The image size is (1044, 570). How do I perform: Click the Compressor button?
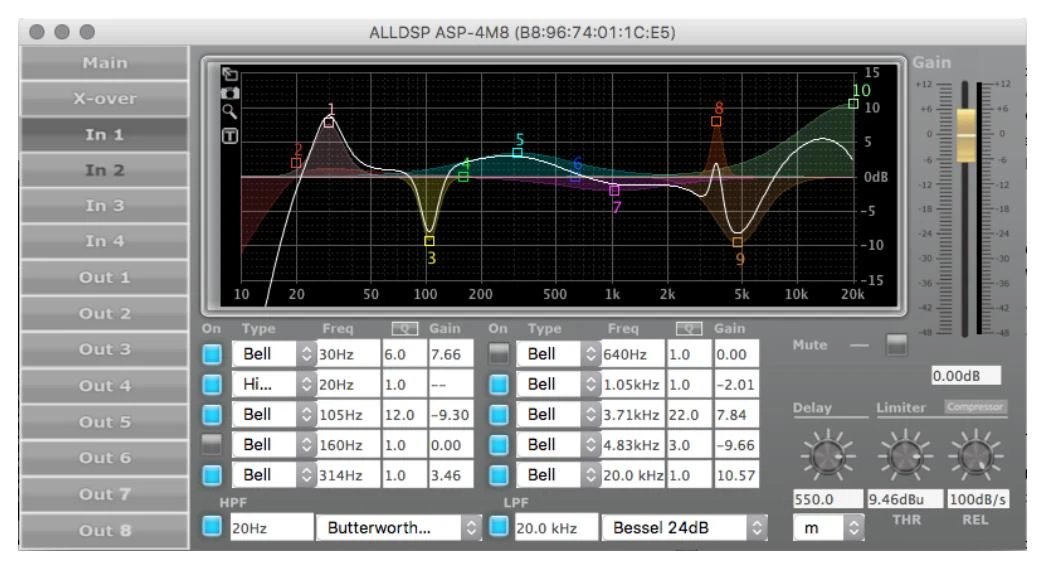975,407
